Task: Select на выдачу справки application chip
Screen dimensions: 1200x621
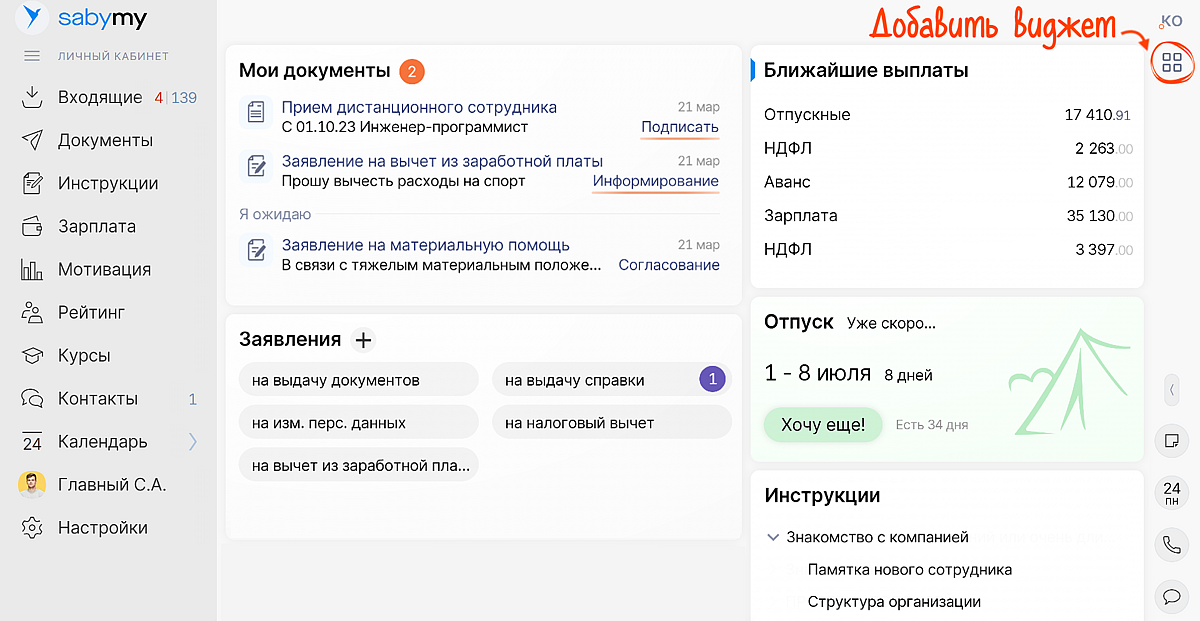Action: tap(574, 380)
